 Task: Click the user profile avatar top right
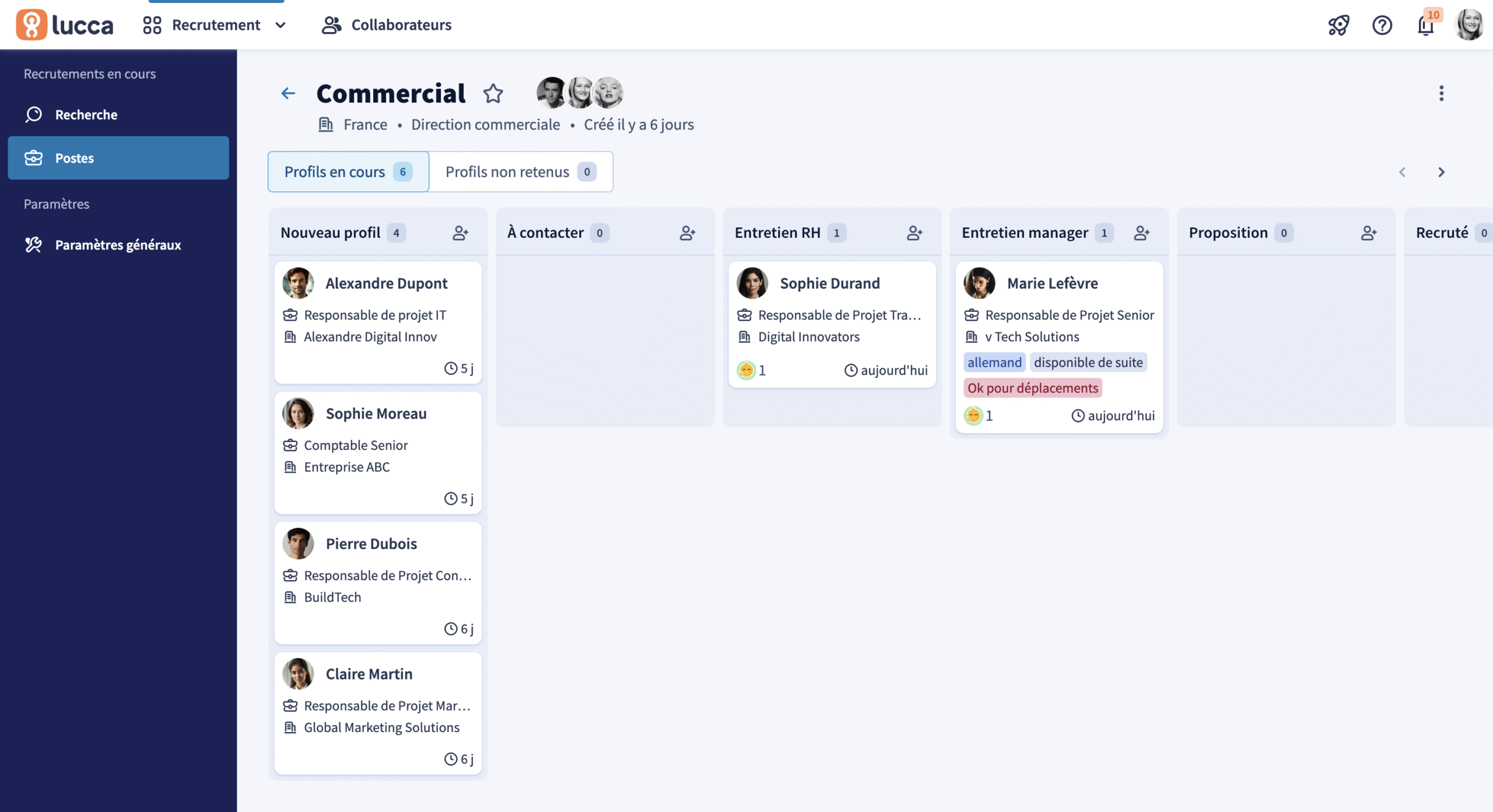point(1469,25)
